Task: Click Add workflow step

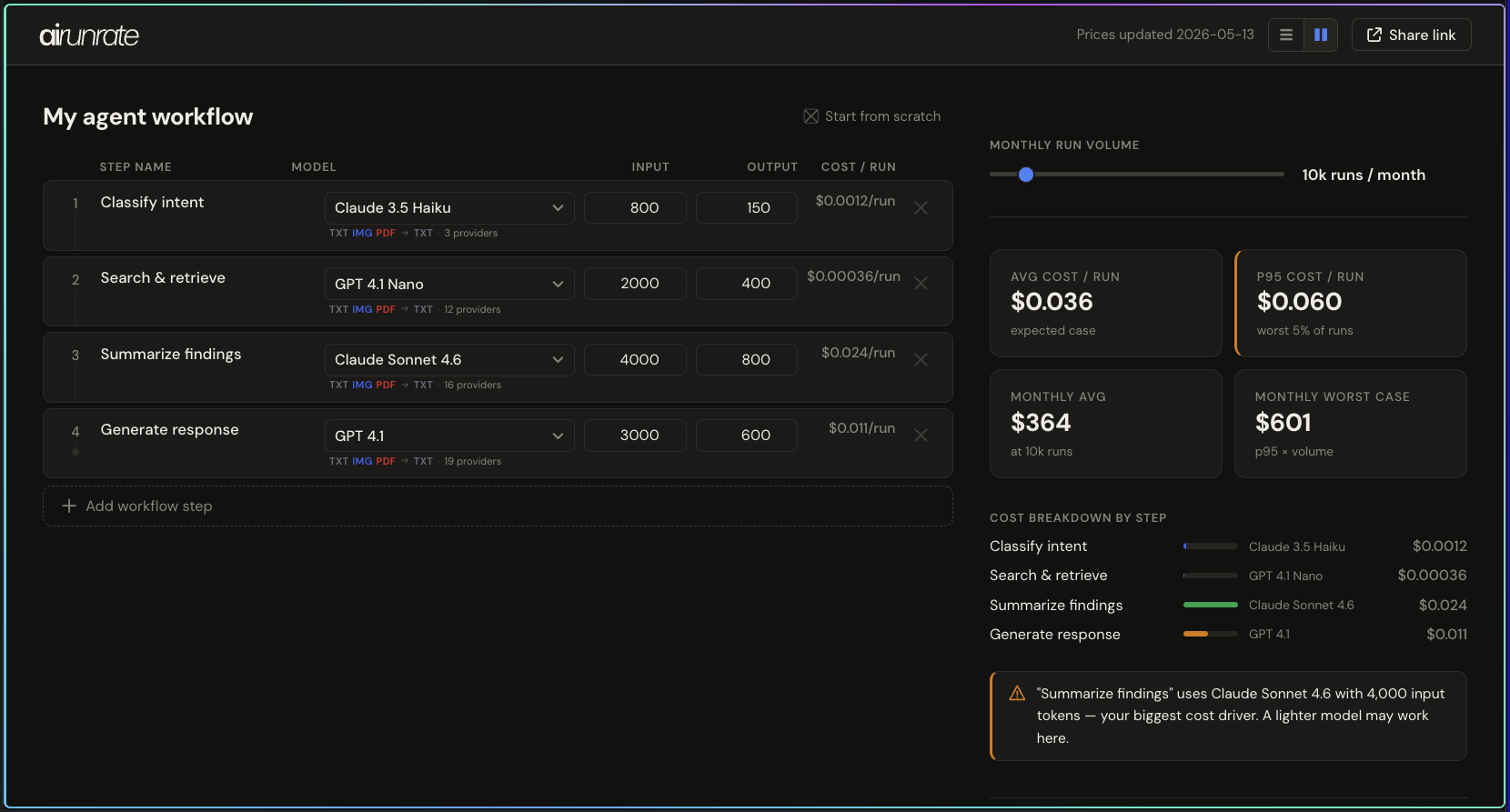Action: (498, 506)
